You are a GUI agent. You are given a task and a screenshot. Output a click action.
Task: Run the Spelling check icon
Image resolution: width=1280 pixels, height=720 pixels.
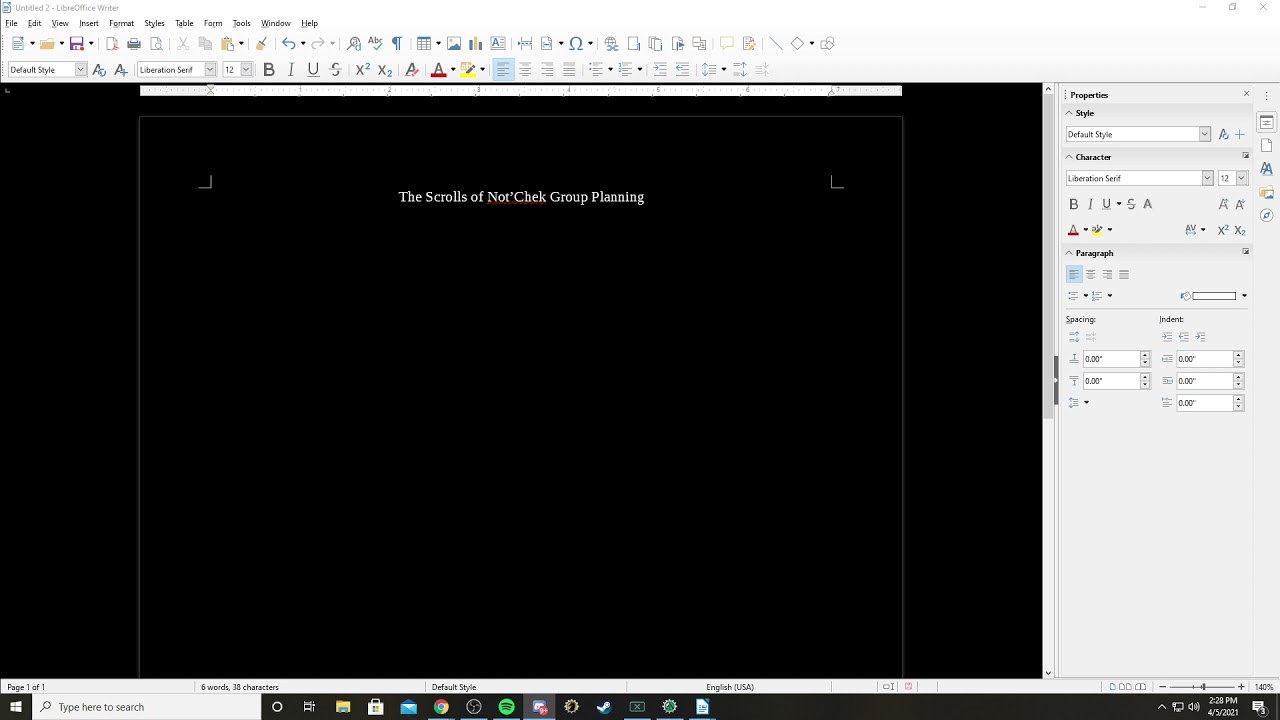pos(375,43)
